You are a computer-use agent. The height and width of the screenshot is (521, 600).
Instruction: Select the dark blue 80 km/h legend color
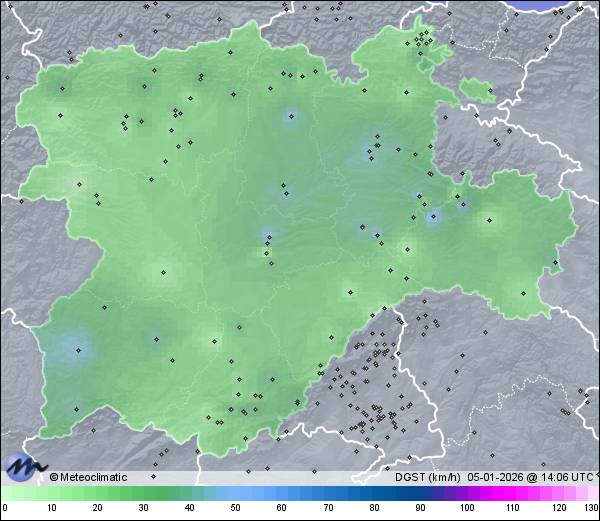point(373,493)
